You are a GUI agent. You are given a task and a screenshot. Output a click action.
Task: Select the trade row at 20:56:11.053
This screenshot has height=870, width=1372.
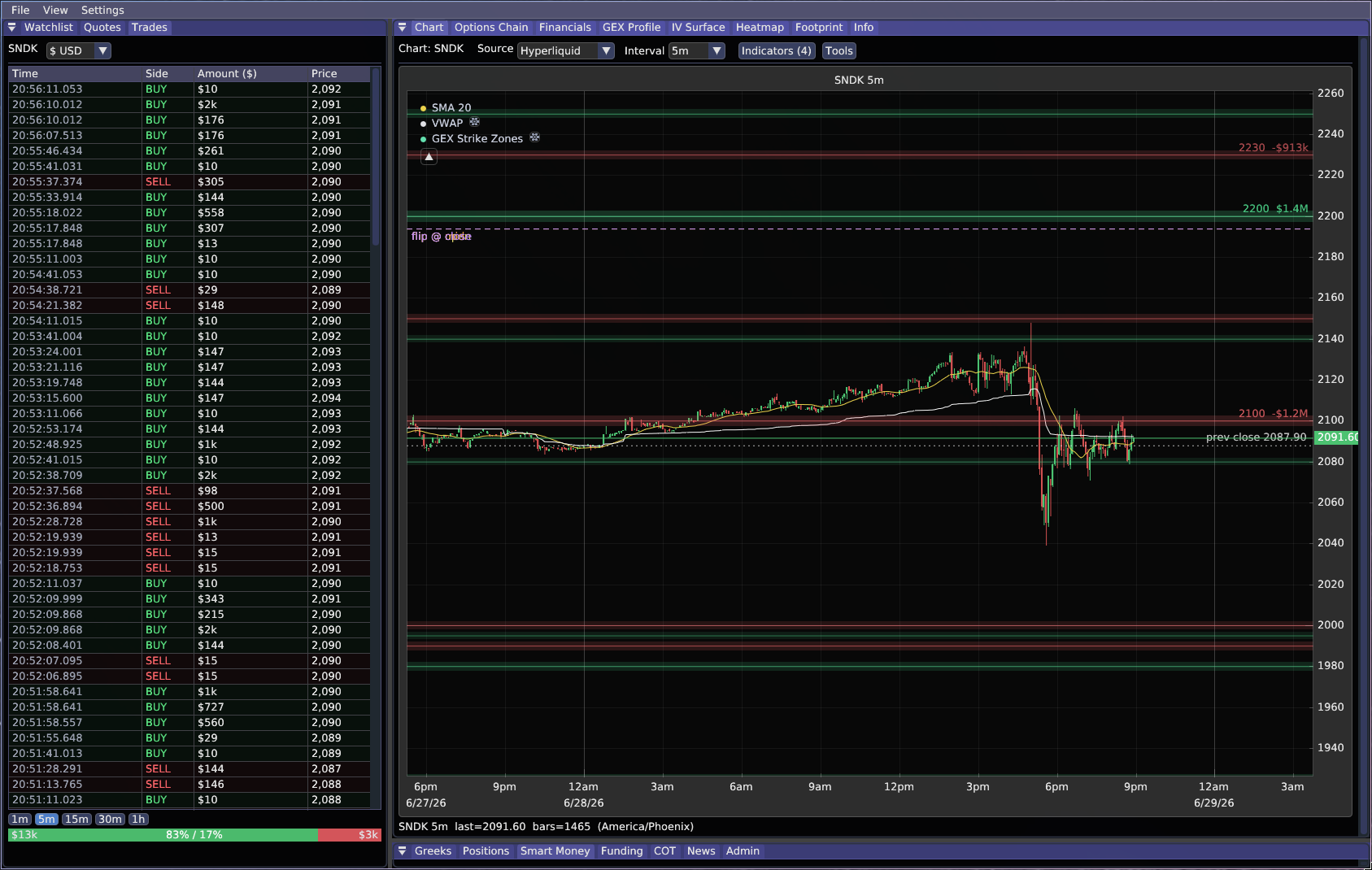(x=189, y=89)
